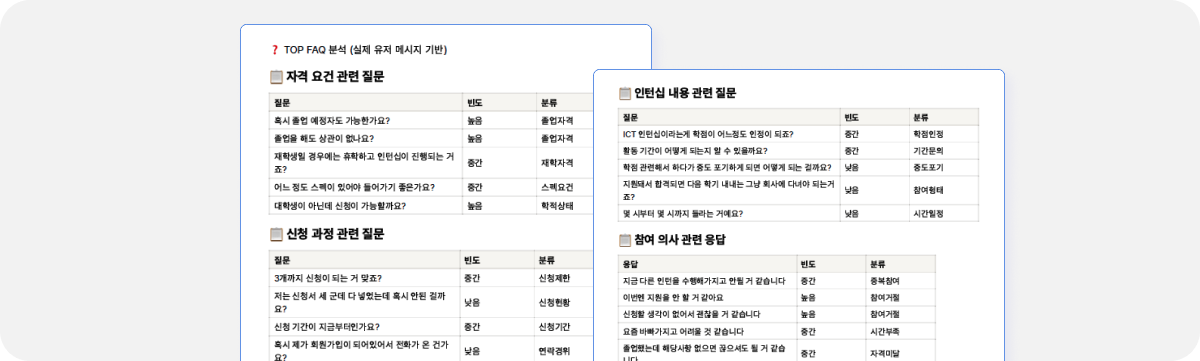
Task: Click the heading '자격 요건 관련 질문'
Action: tap(335, 77)
